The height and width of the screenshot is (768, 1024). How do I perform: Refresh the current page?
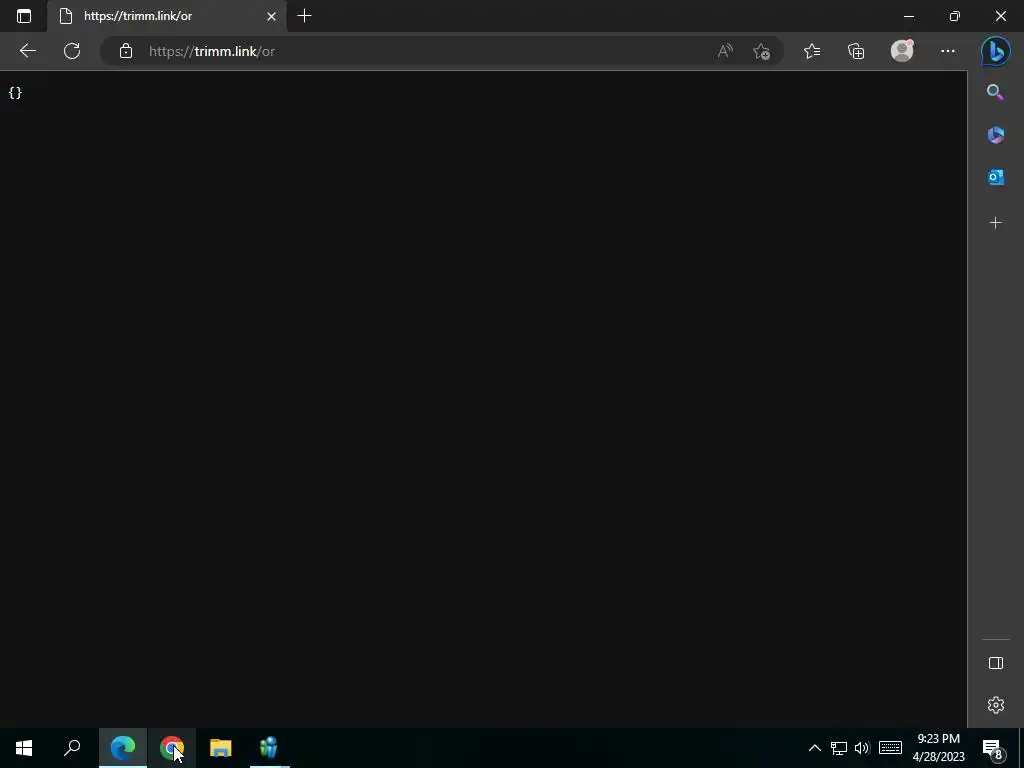tap(72, 51)
